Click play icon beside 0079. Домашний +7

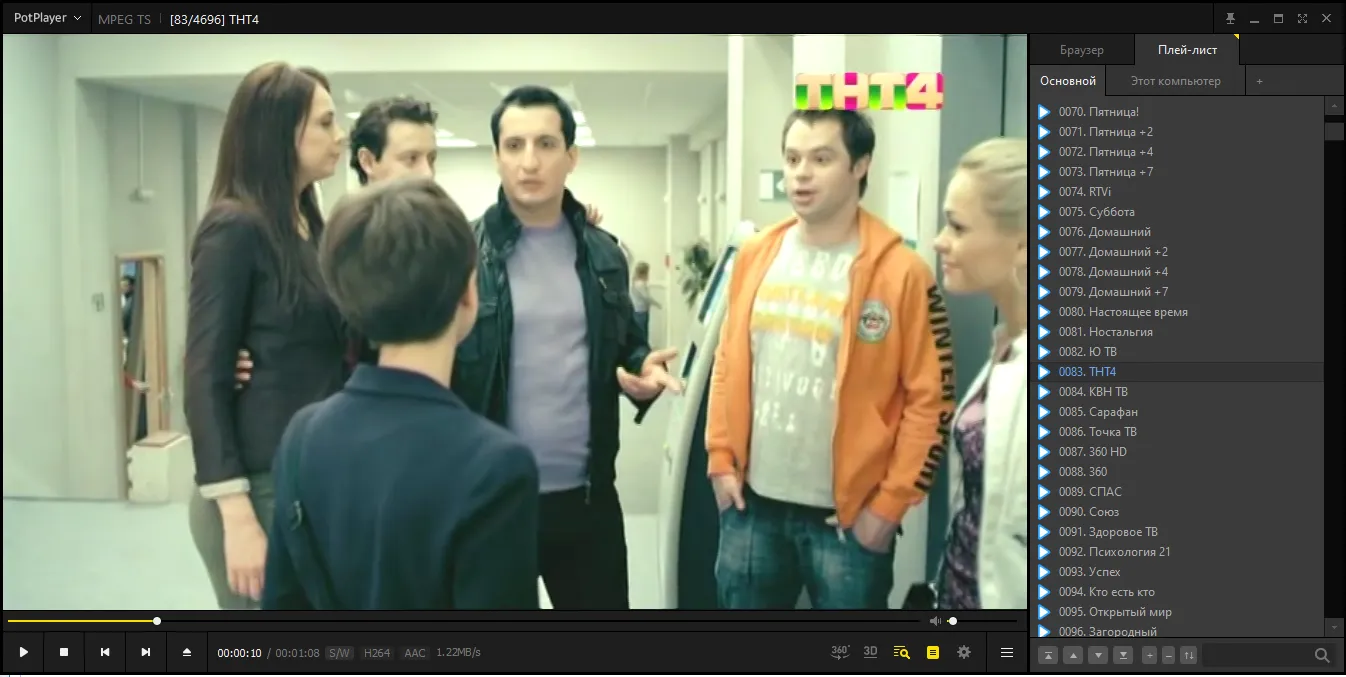(1044, 292)
